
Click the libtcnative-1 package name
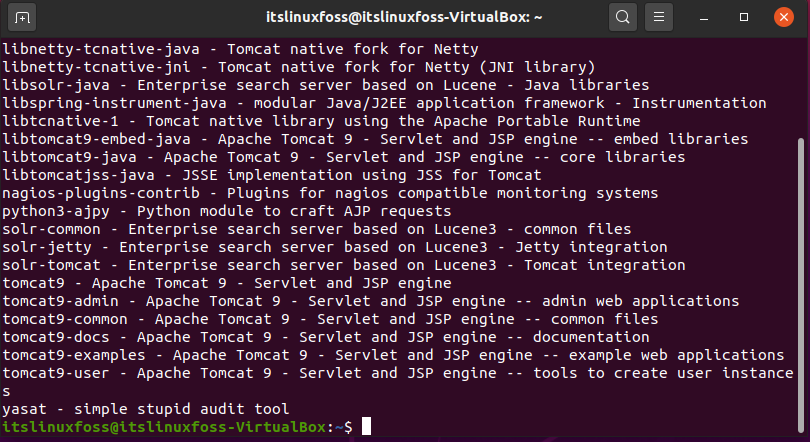[x=60, y=121]
